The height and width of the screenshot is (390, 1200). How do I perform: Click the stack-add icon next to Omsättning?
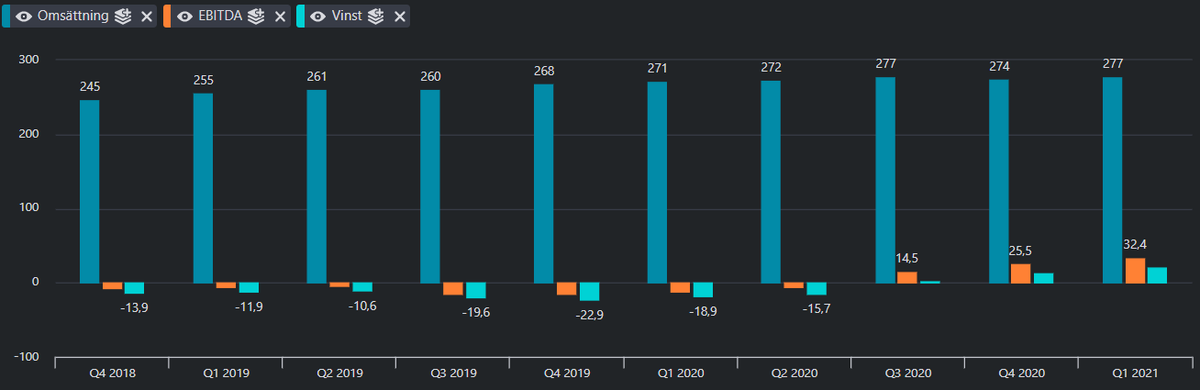pyautogui.click(x=123, y=16)
